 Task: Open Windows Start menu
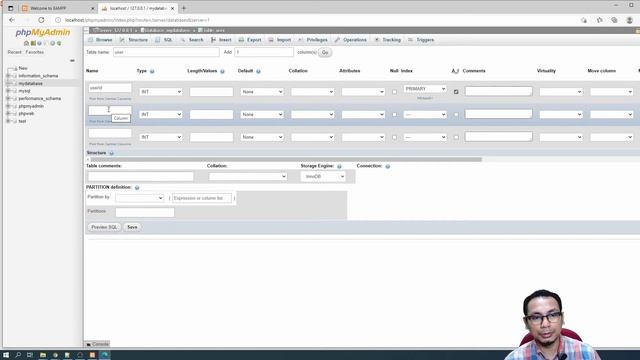6,355
